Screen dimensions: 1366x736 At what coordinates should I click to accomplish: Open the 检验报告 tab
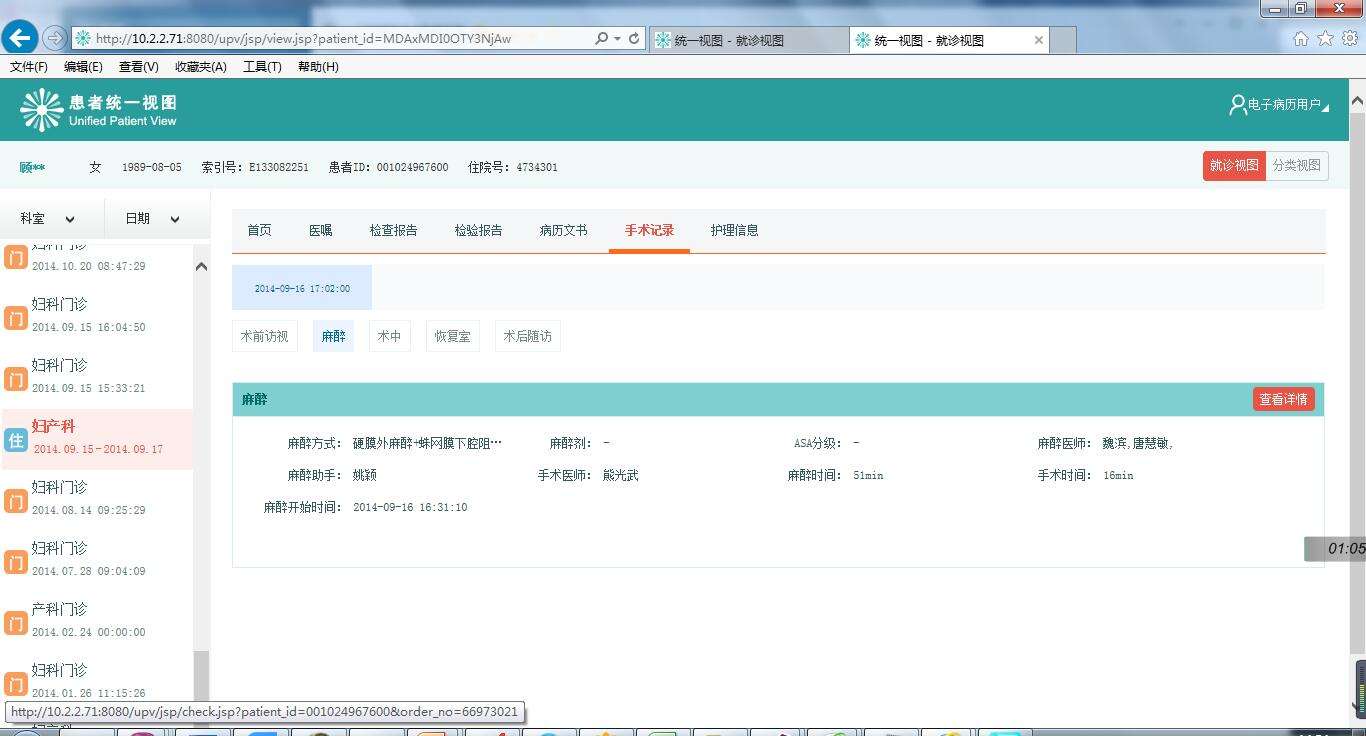[478, 230]
